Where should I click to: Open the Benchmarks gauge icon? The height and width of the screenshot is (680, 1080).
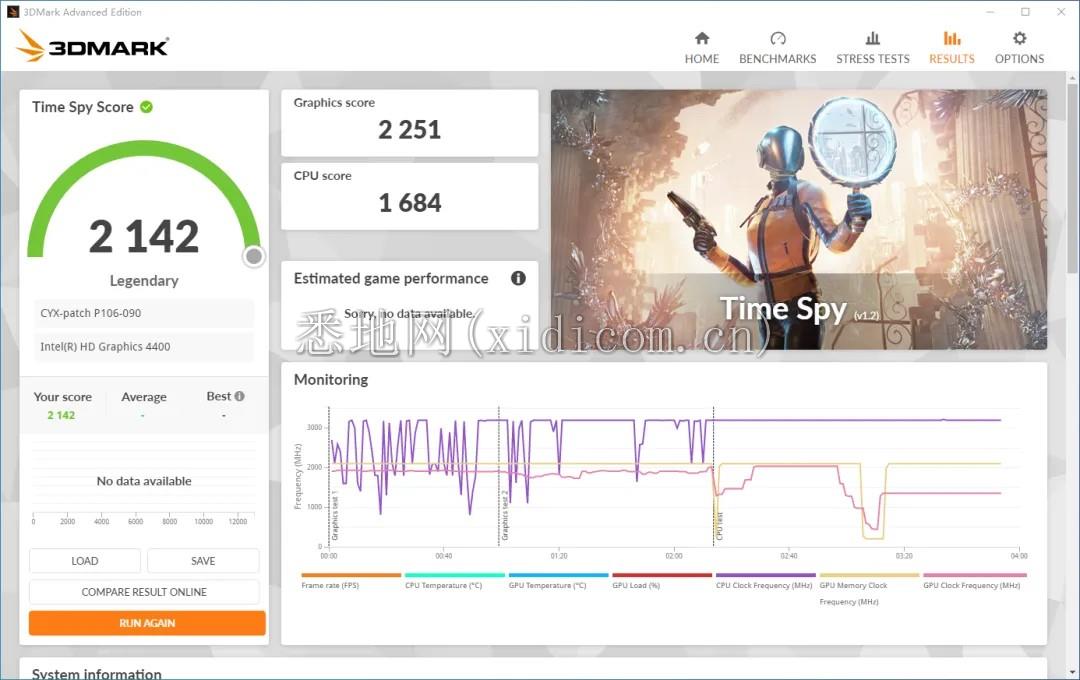click(x=777, y=39)
